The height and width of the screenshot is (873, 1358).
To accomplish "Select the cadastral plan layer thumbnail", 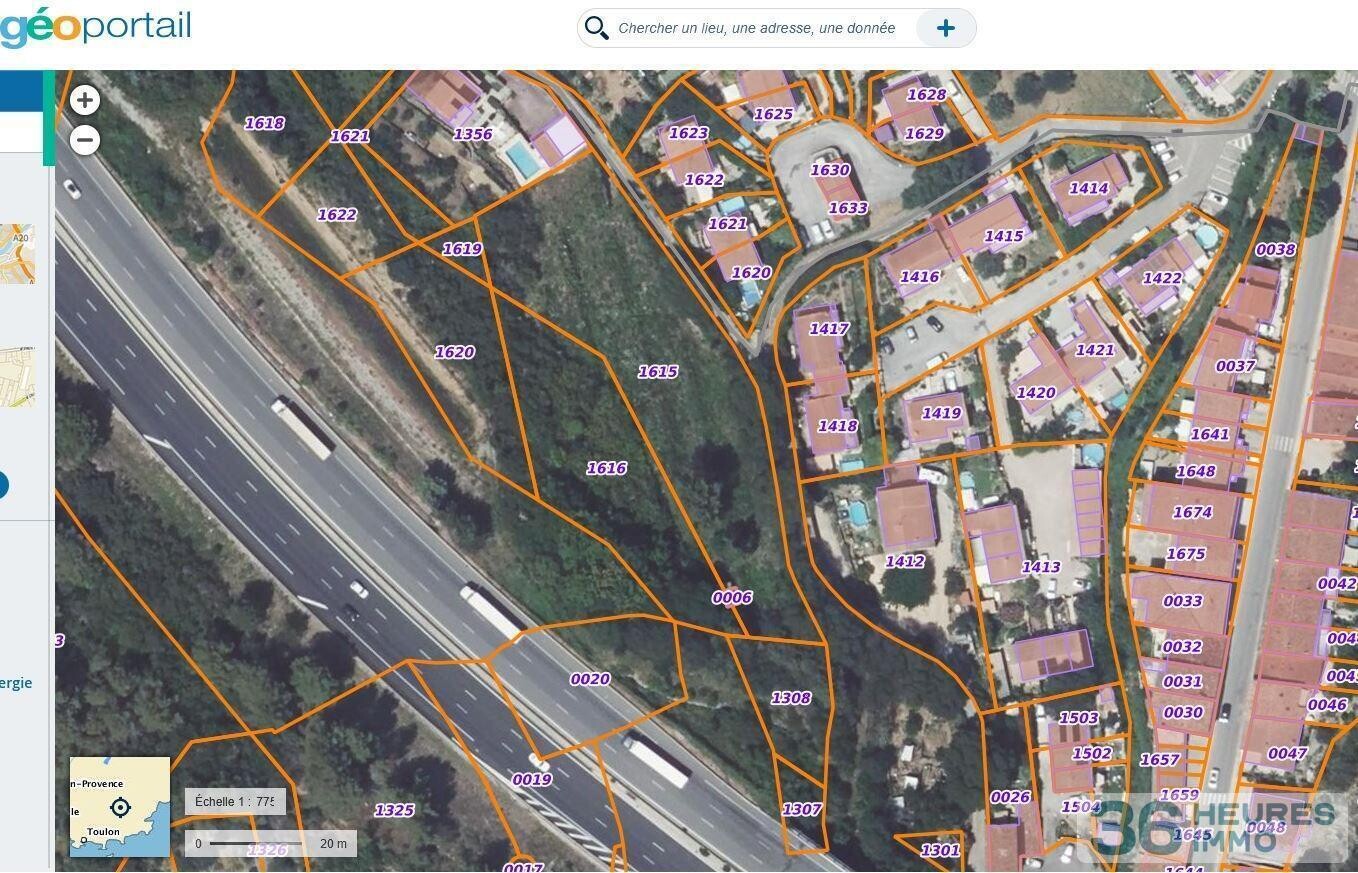I will pyautogui.click(x=17, y=376).
